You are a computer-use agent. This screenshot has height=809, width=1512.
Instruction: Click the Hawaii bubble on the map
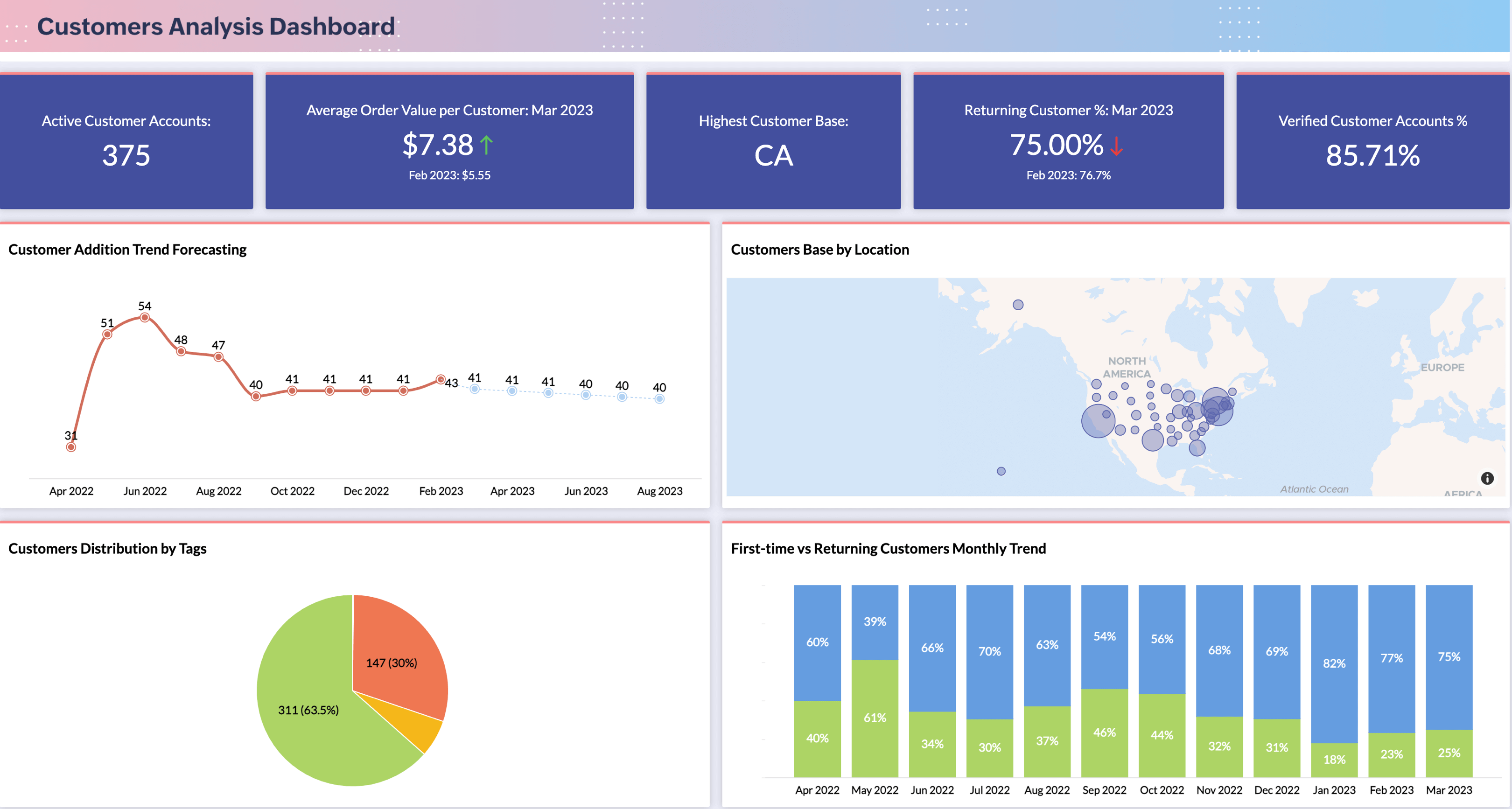point(1001,471)
